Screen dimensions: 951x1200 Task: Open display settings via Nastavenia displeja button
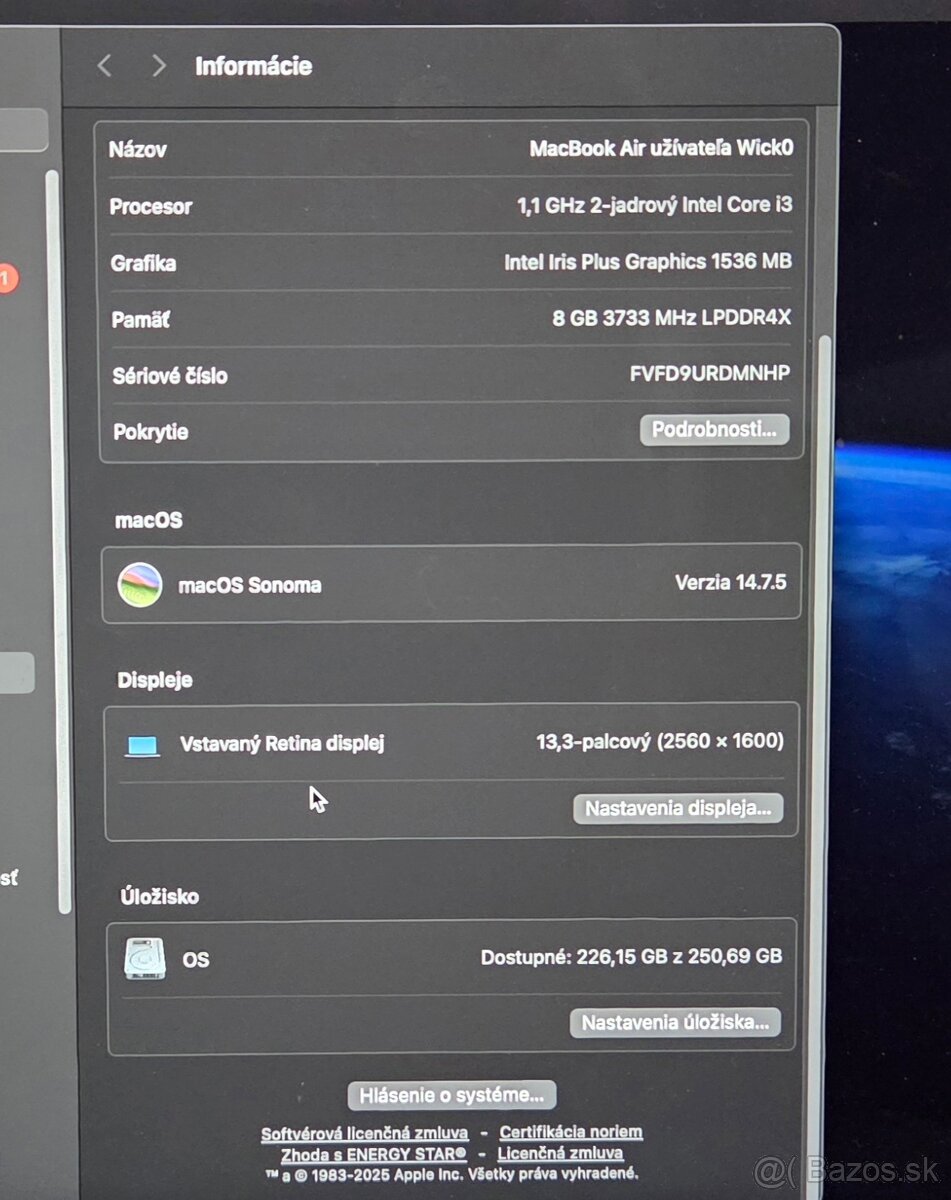678,809
